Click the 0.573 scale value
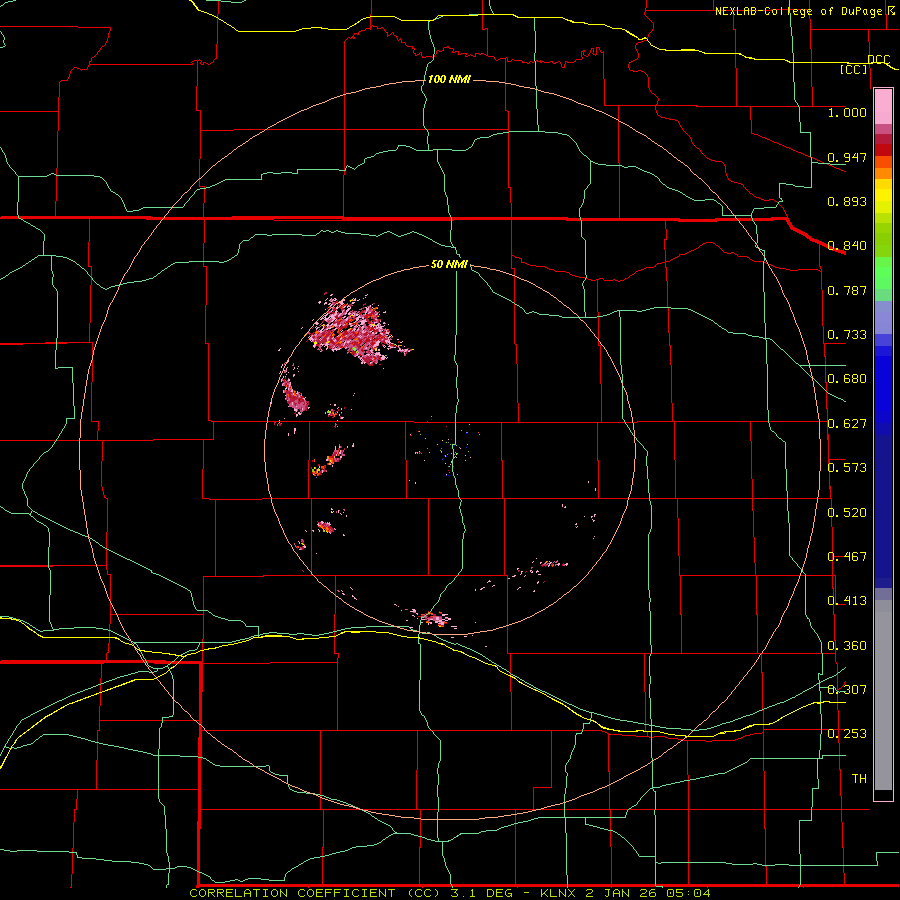The height and width of the screenshot is (900, 900). point(847,468)
